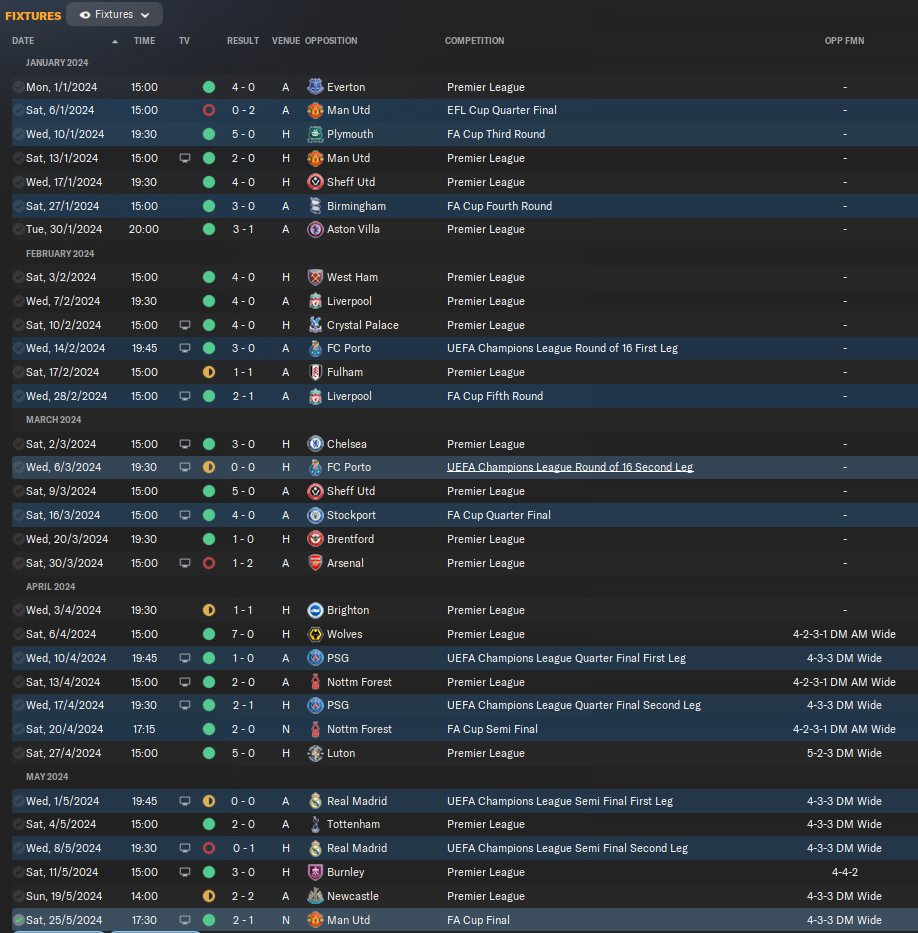Click the amber draw indicator for Fulham match

coord(209,372)
